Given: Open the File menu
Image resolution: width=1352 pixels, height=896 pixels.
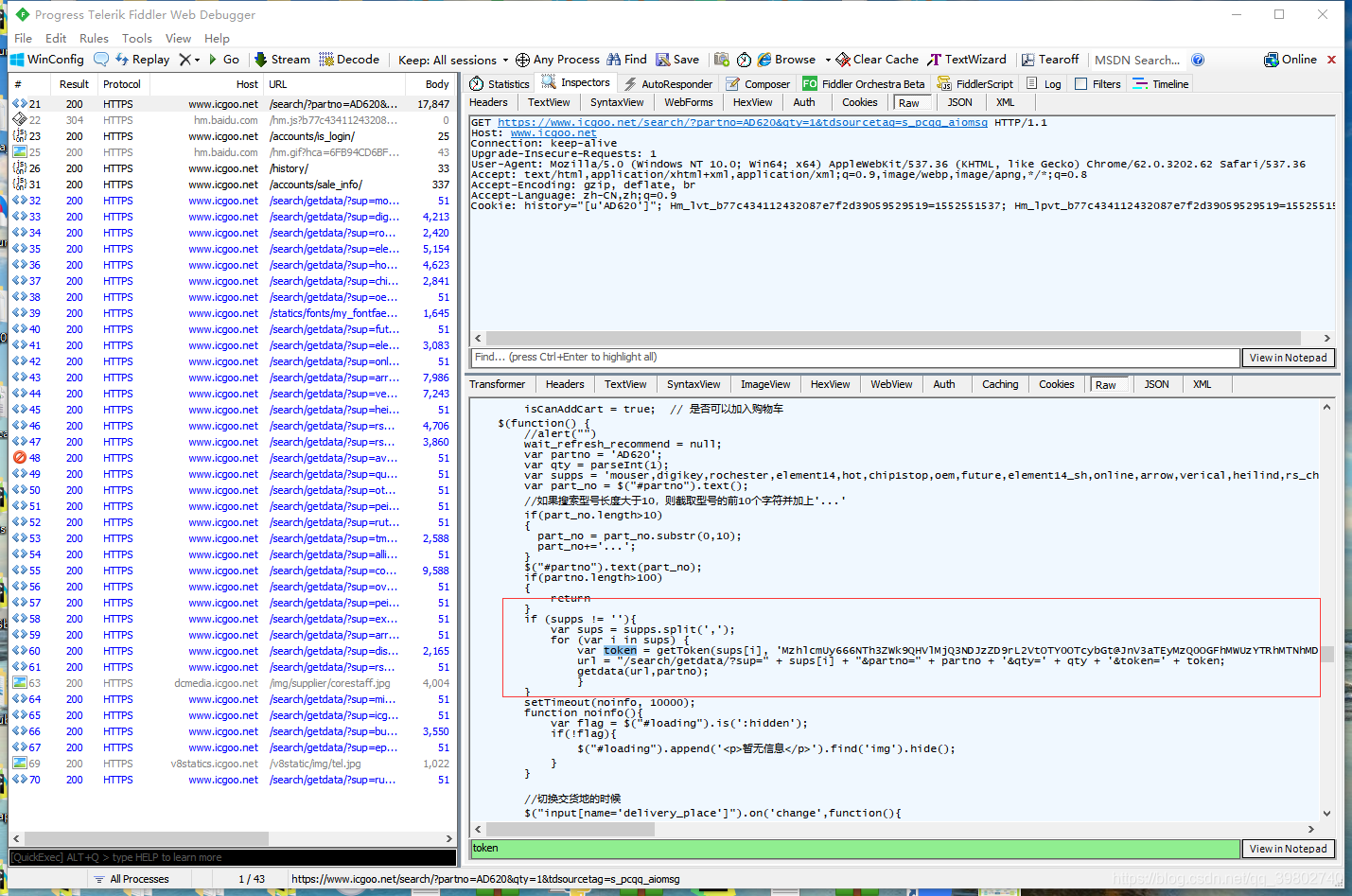Looking at the screenshot, I should click(24, 38).
